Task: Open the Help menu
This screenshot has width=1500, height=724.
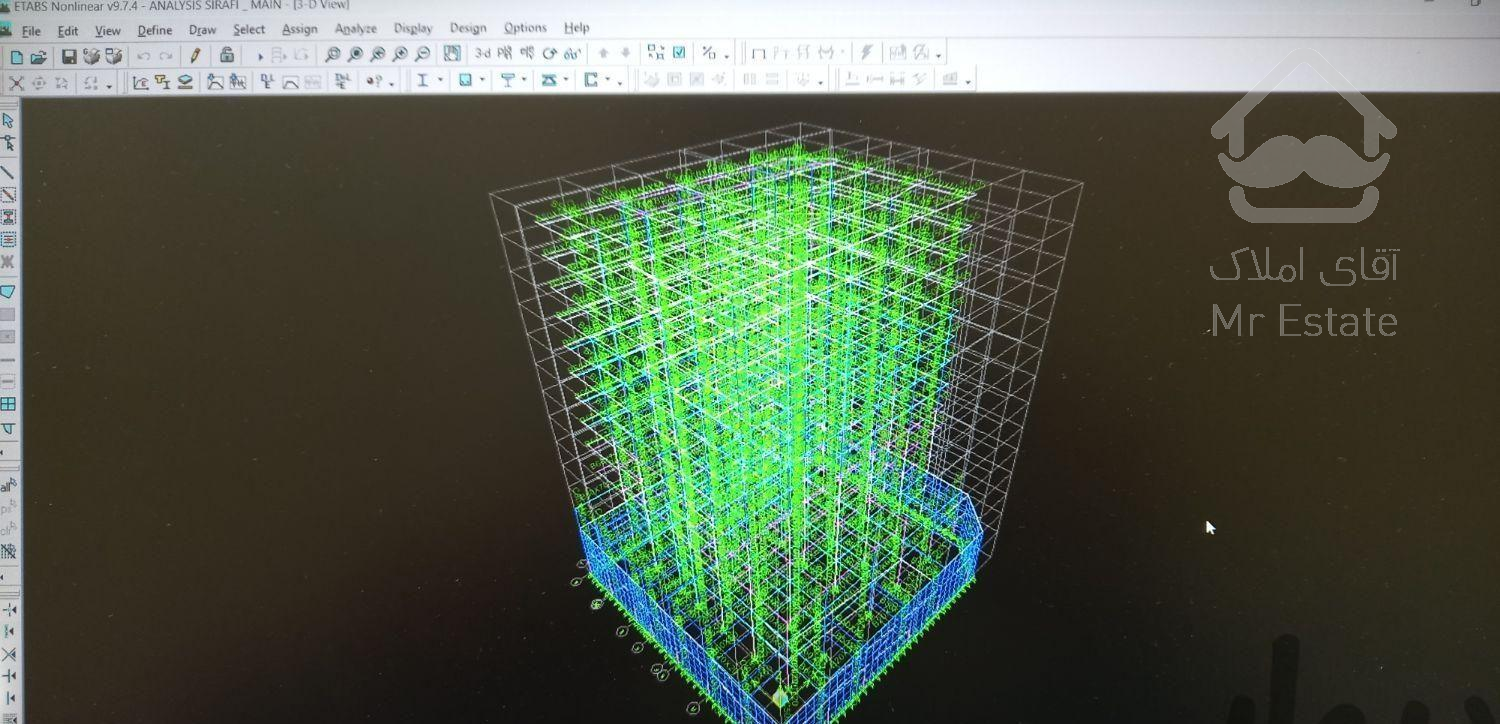Action: point(576,28)
